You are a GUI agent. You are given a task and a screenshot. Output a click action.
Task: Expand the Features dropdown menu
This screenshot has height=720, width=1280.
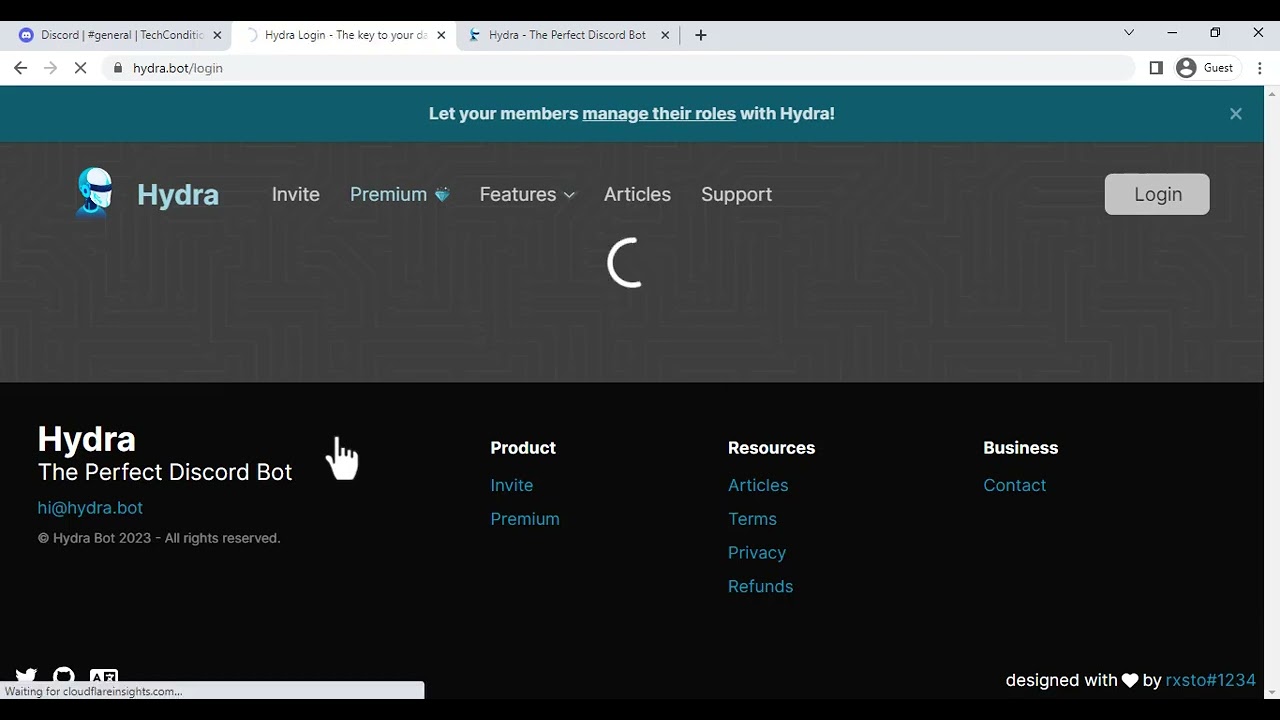527,195
